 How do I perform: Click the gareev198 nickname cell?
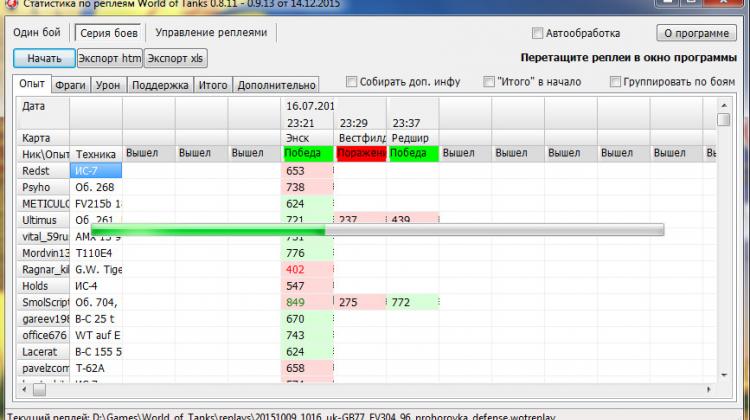44,319
